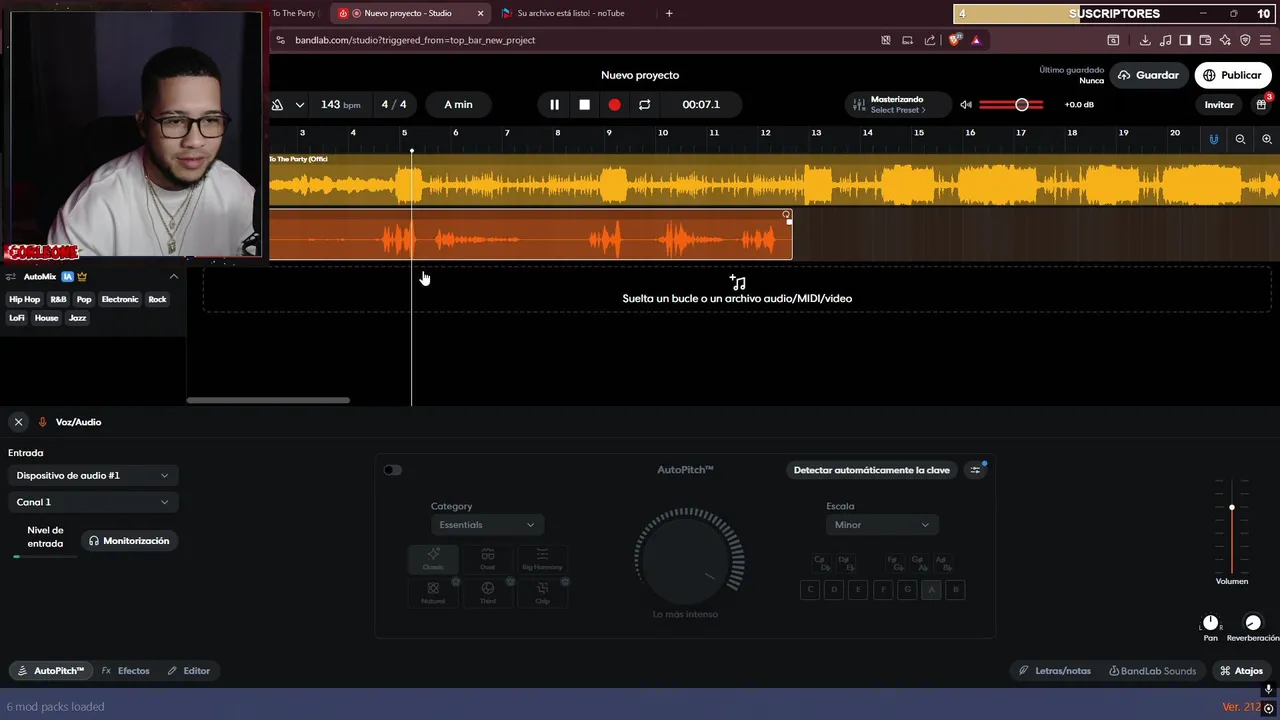The image size is (1280, 720).
Task: Open metronome options chevron
Action: (x=299, y=104)
